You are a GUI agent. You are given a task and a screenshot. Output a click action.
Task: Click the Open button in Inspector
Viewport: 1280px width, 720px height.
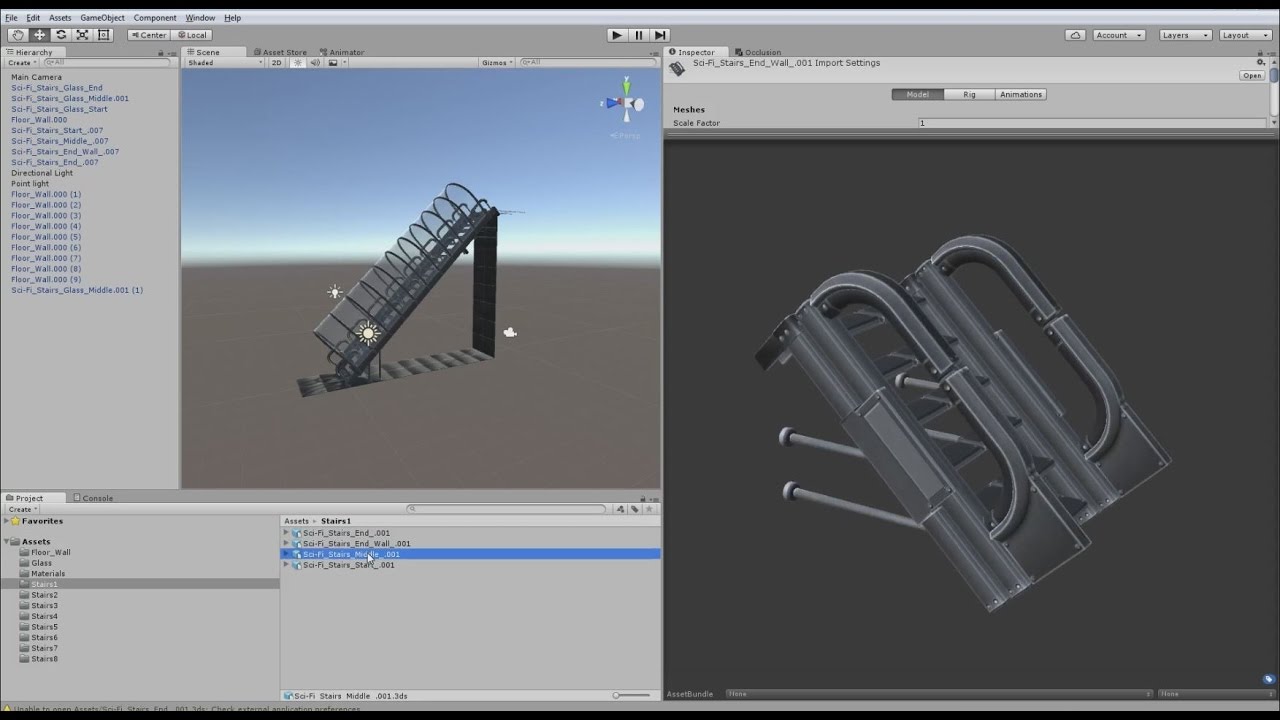pyautogui.click(x=1252, y=75)
